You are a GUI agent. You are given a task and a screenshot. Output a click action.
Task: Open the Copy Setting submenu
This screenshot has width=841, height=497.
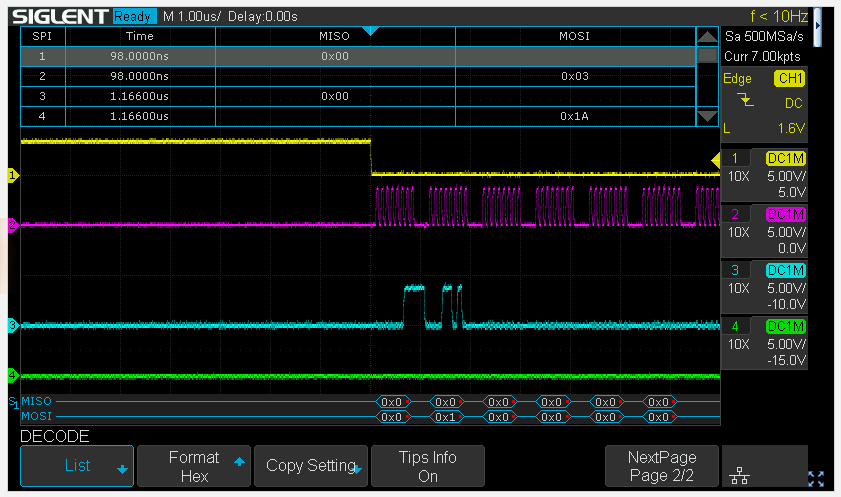tap(311, 466)
